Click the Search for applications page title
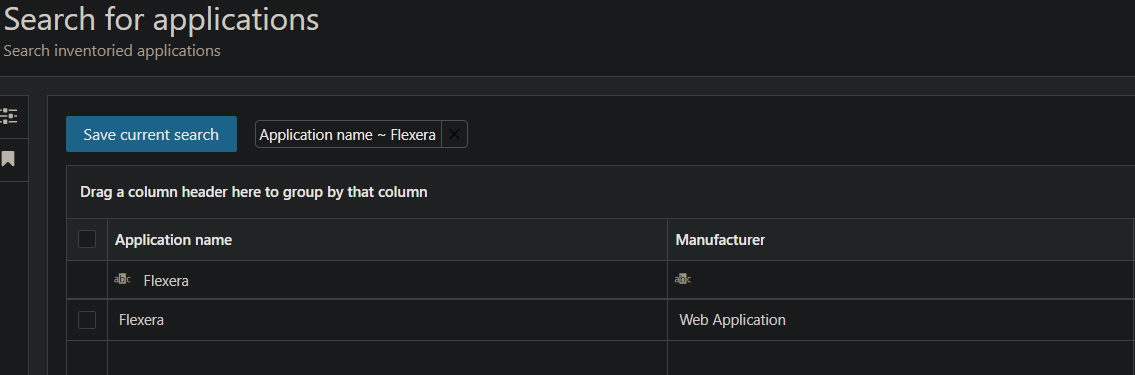This screenshot has width=1135, height=375. (161, 19)
